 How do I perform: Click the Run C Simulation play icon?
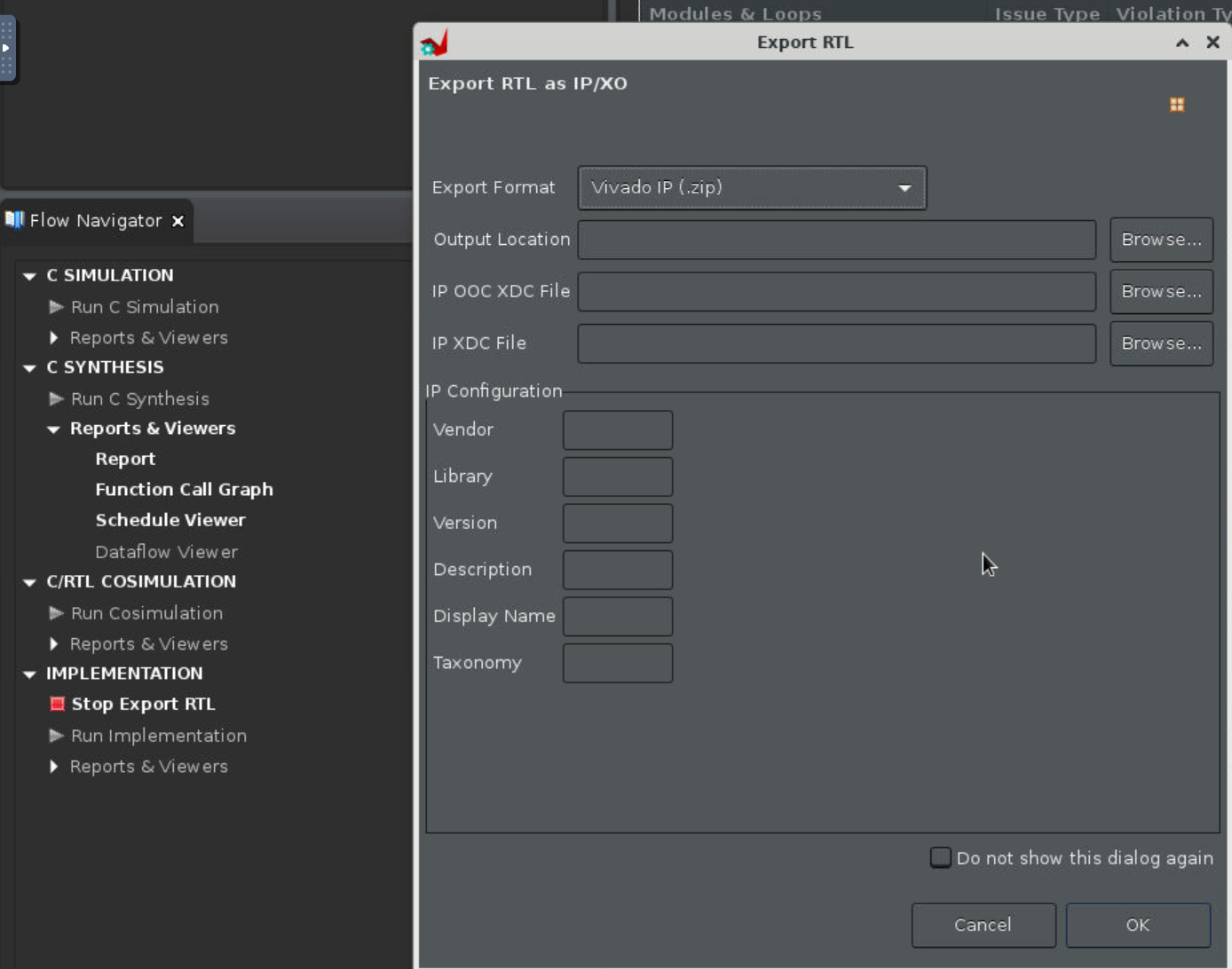[56, 307]
